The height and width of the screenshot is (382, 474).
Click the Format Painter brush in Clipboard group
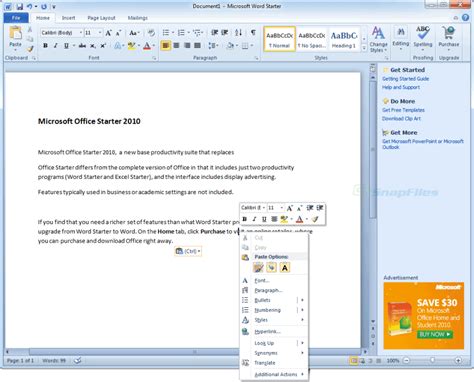coord(30,49)
